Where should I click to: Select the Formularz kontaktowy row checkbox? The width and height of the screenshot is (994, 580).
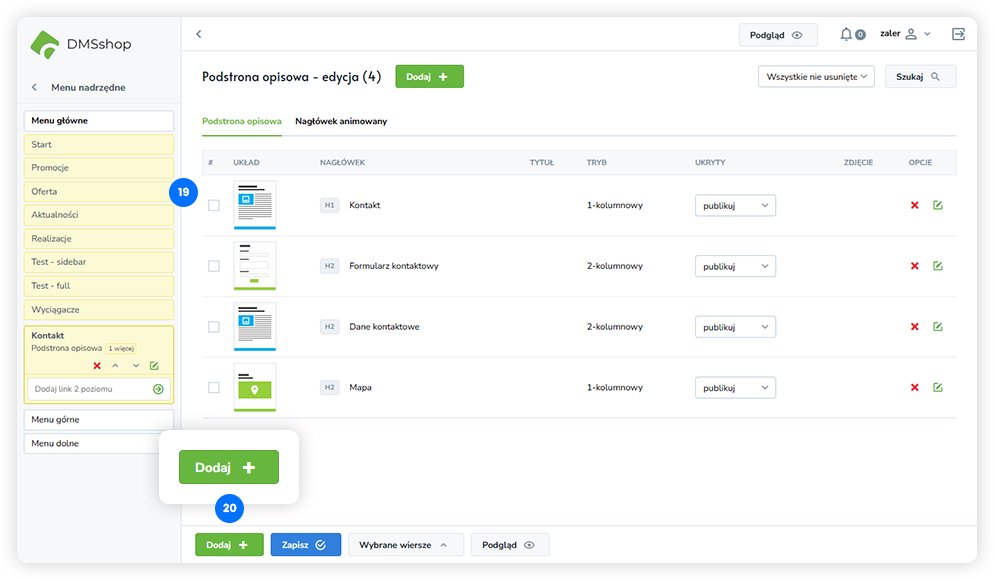[x=213, y=266]
